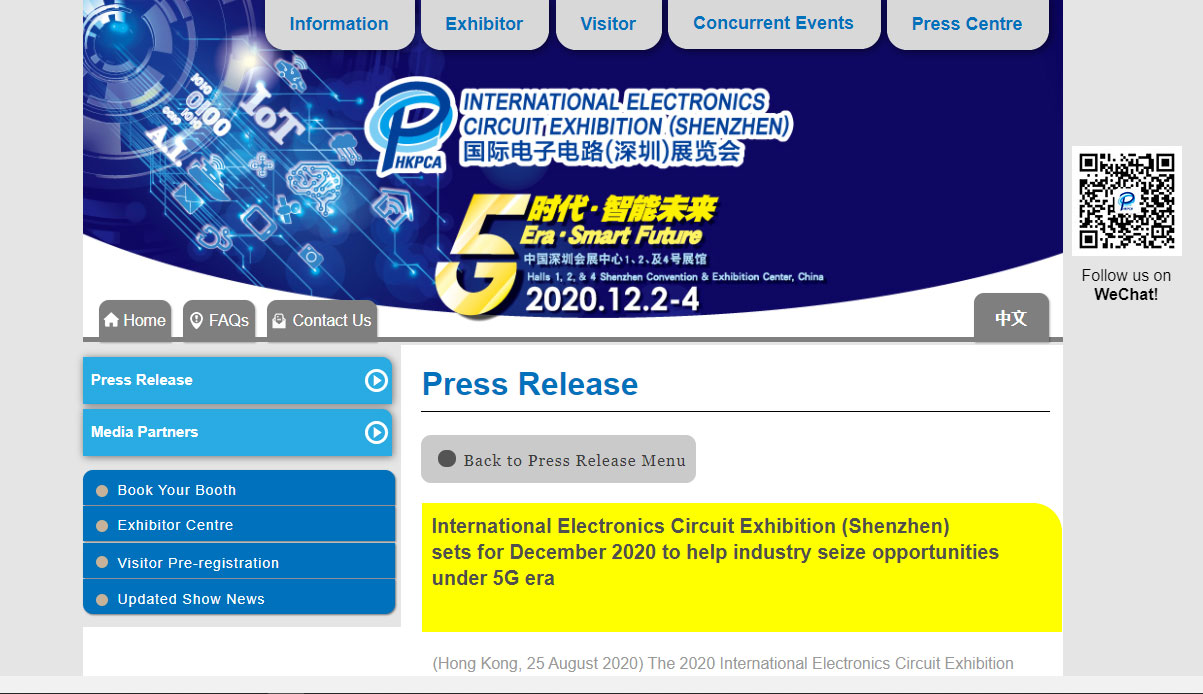This screenshot has height=694, width=1203.
Task: Click the Press Release page heading
Action: point(530,384)
